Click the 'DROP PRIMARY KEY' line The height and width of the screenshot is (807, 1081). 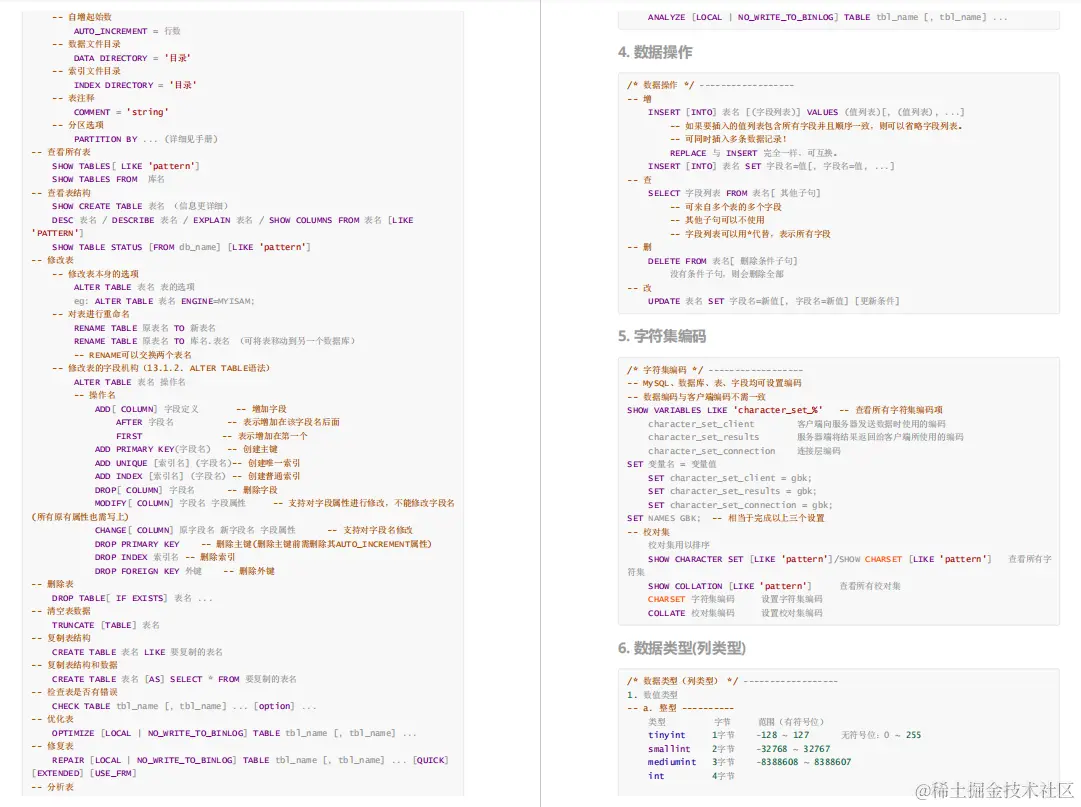tap(263, 544)
